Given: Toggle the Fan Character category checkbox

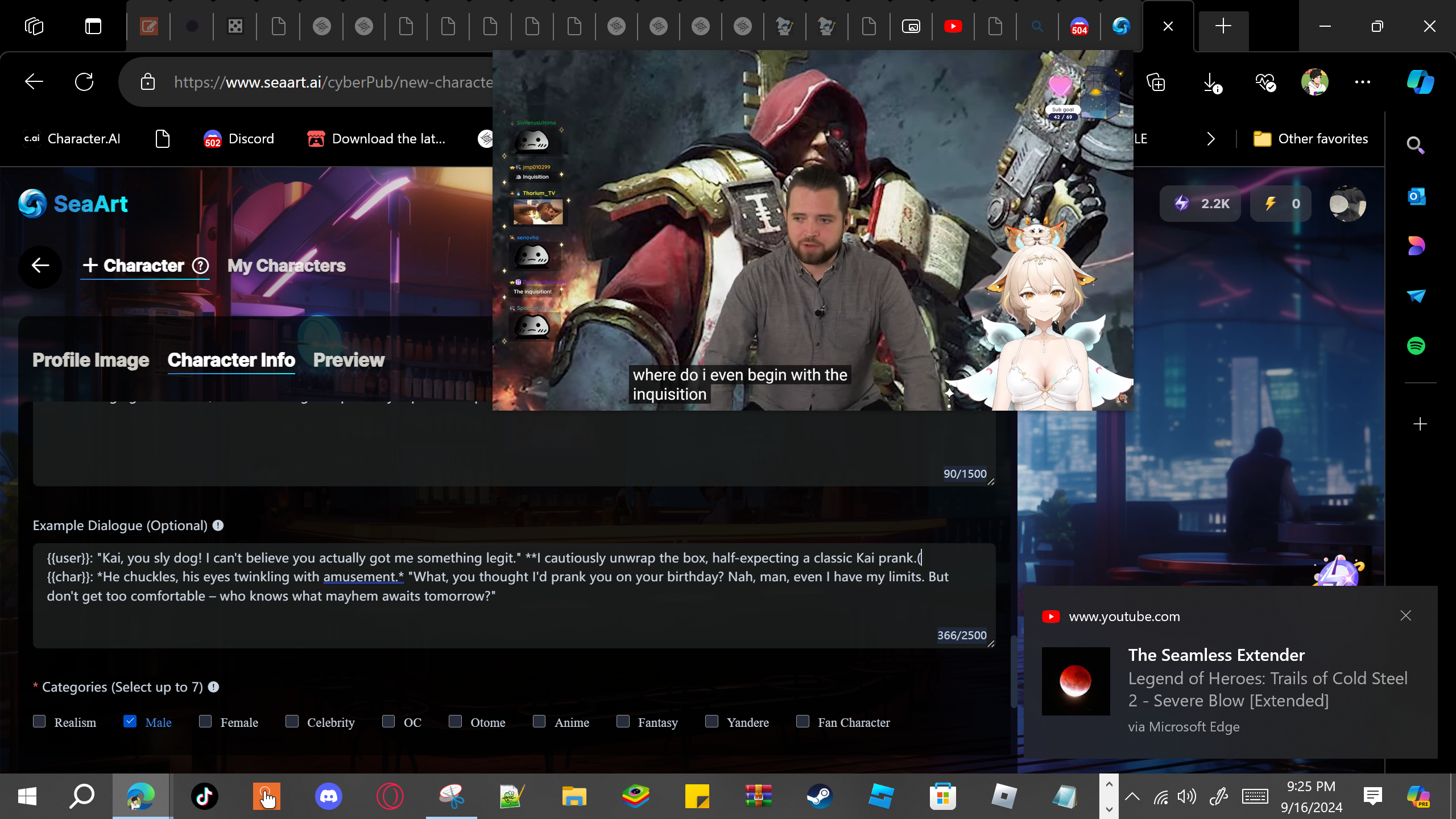Looking at the screenshot, I should coord(803,722).
